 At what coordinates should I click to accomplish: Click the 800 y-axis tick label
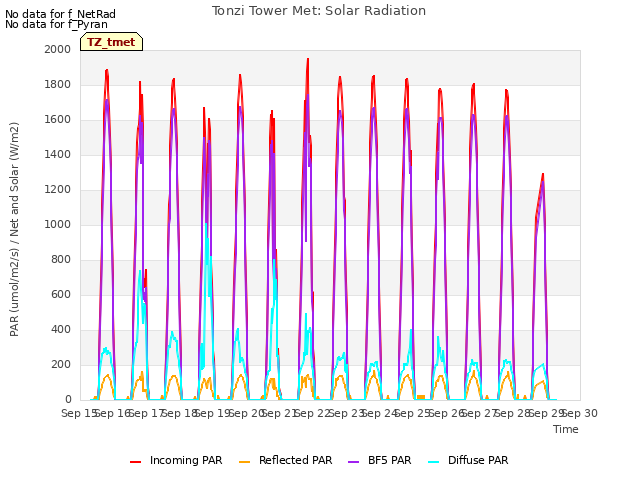(x=61, y=260)
